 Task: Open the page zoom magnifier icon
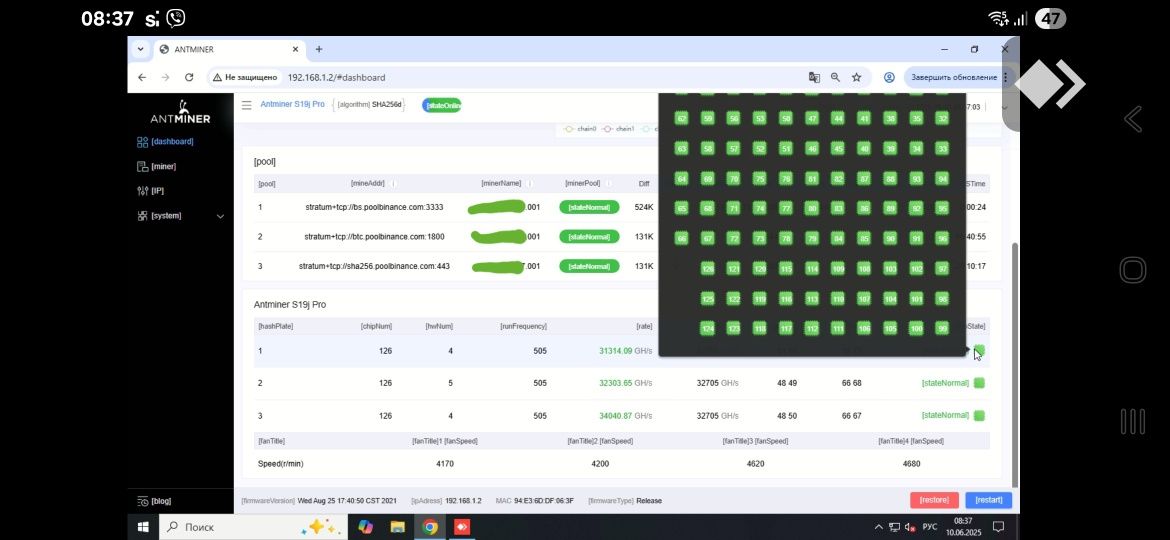click(x=835, y=77)
